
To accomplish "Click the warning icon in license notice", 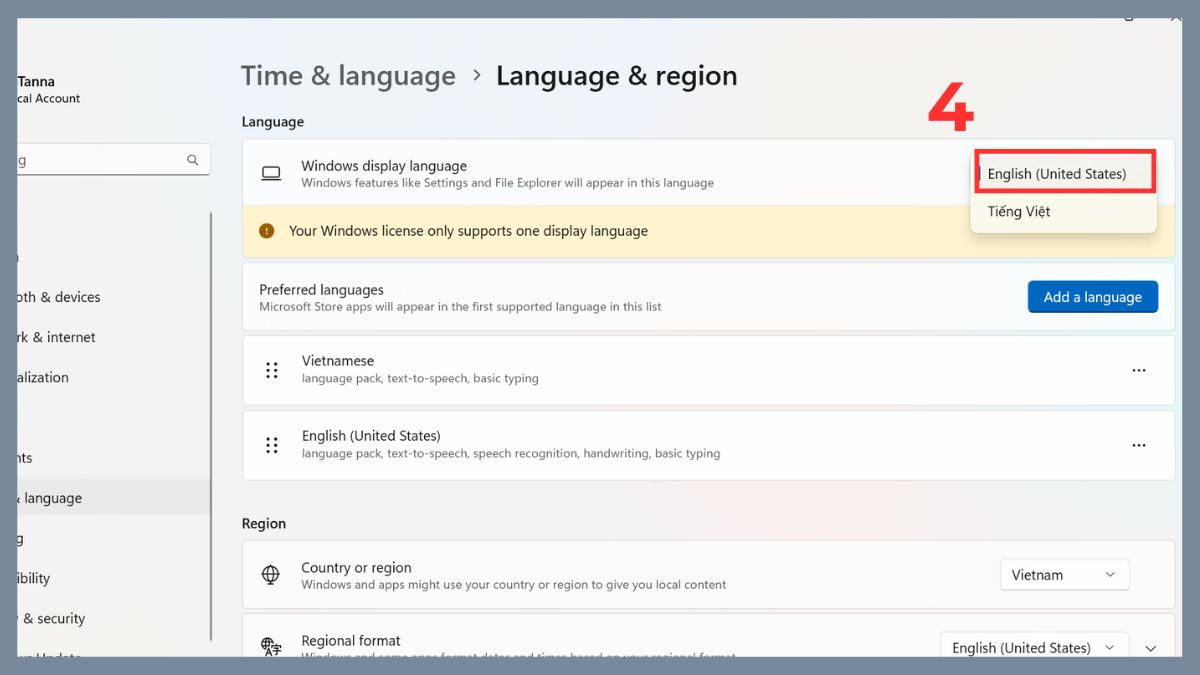I will (266, 231).
